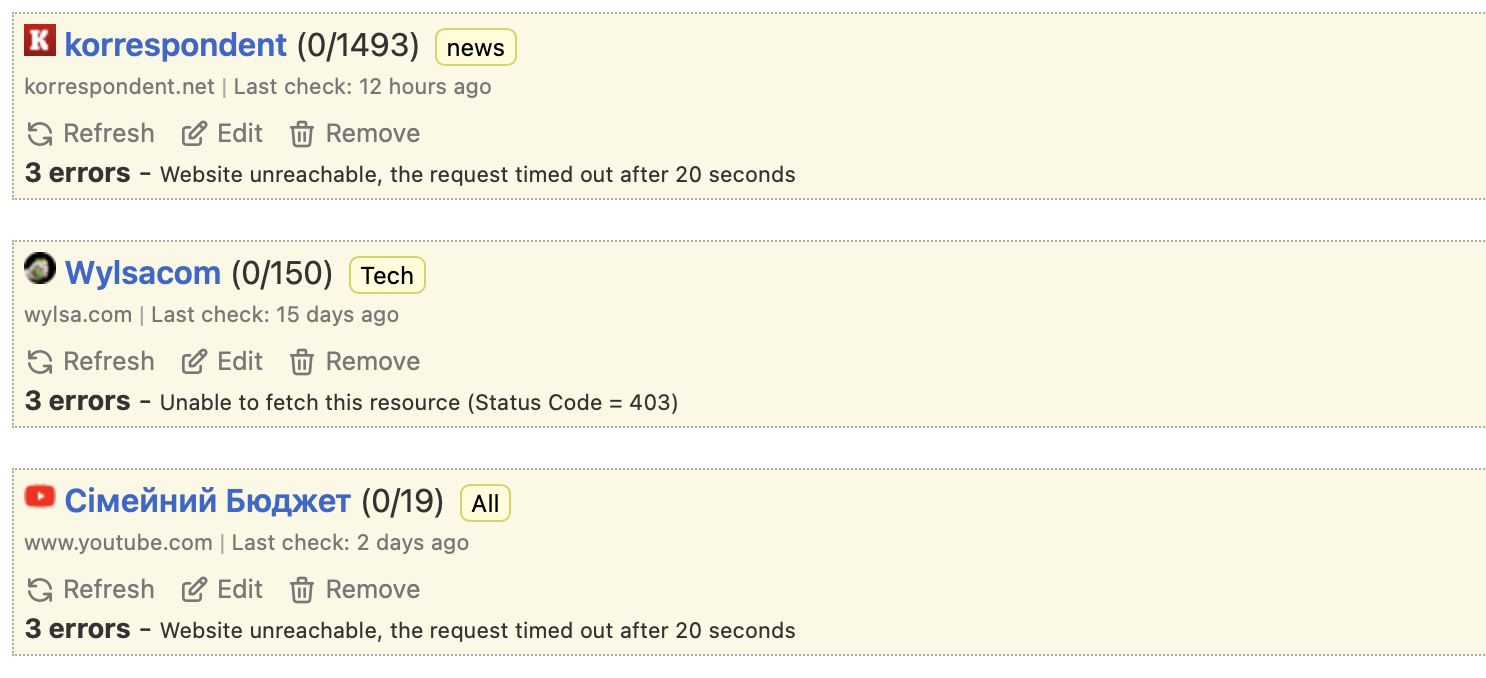Click the 3 errors message for korrespondent
1486x678 pixels.
(x=78, y=173)
